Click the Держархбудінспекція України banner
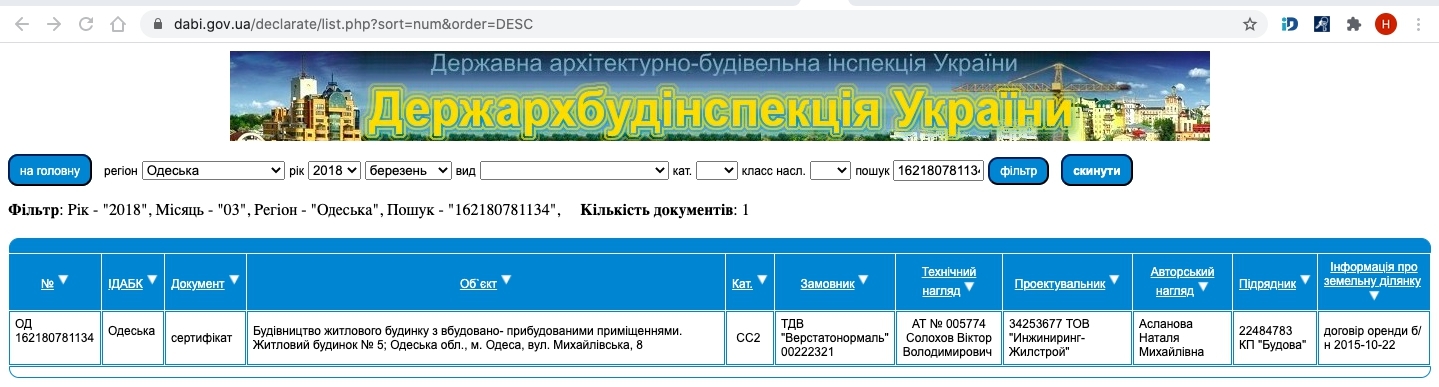 pos(719,96)
